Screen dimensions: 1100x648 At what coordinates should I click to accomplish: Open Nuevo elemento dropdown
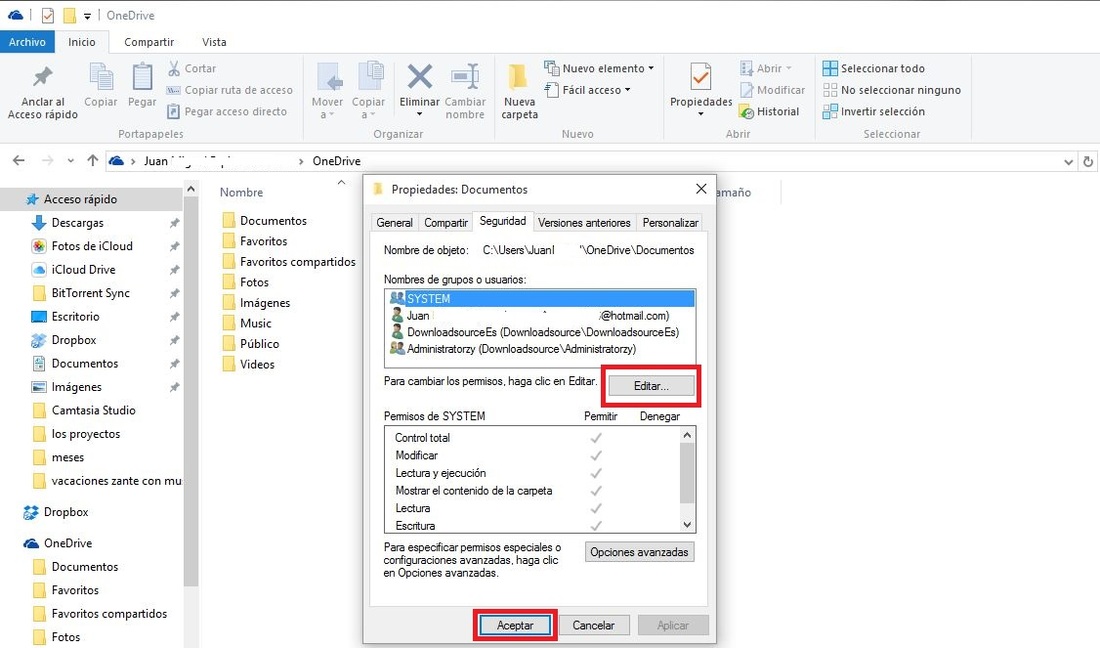(x=599, y=68)
